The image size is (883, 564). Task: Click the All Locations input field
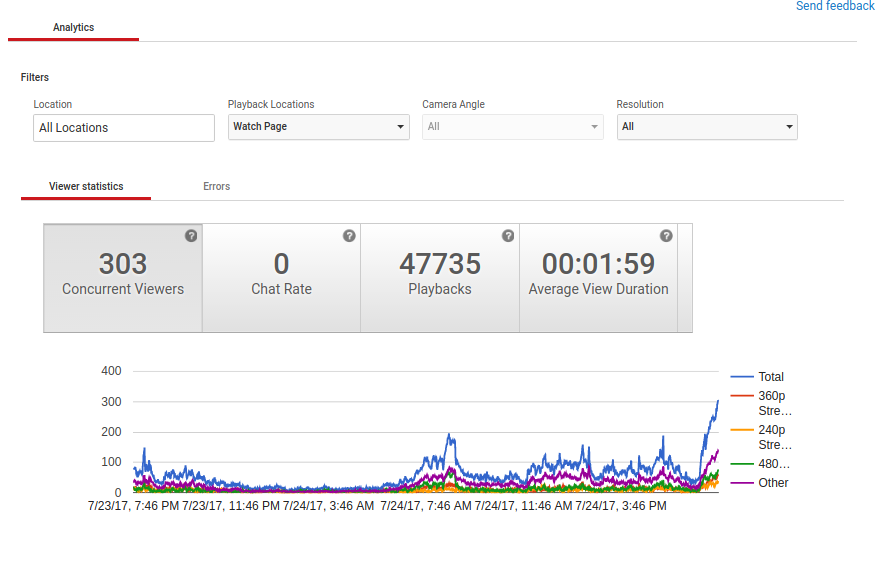tap(124, 128)
